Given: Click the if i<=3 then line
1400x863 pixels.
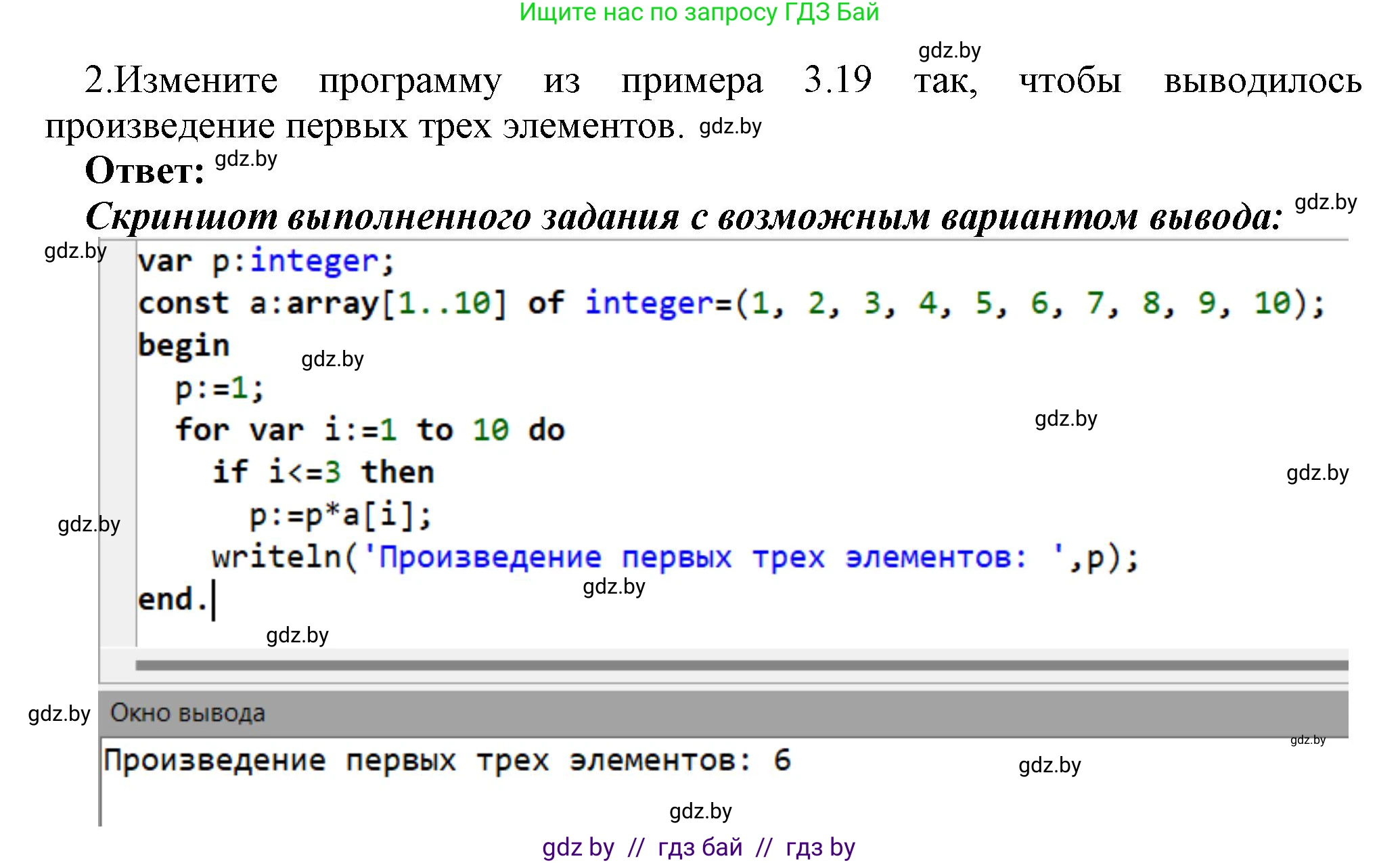Looking at the screenshot, I should pos(323,472).
